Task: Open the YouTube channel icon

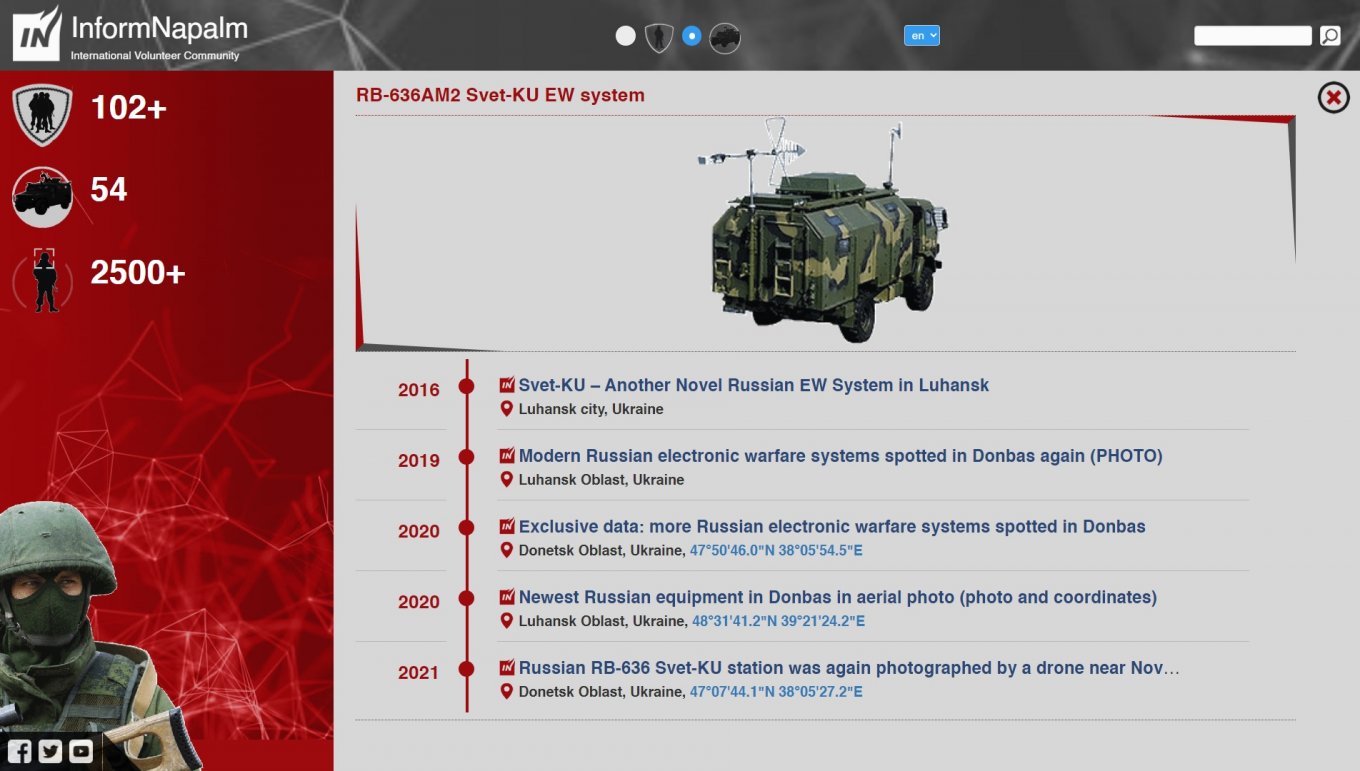Action: [81, 751]
